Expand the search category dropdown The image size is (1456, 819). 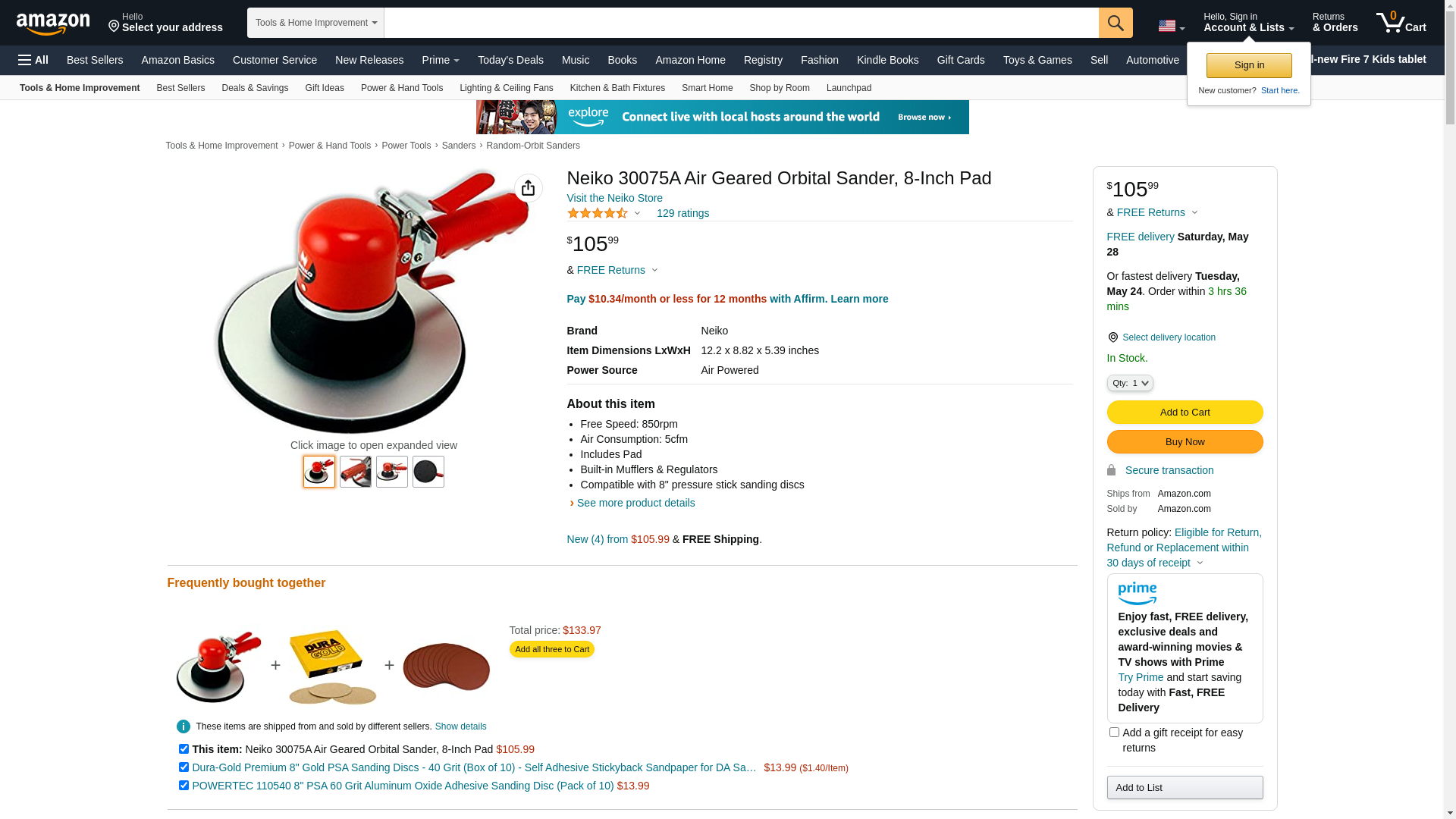click(315, 23)
